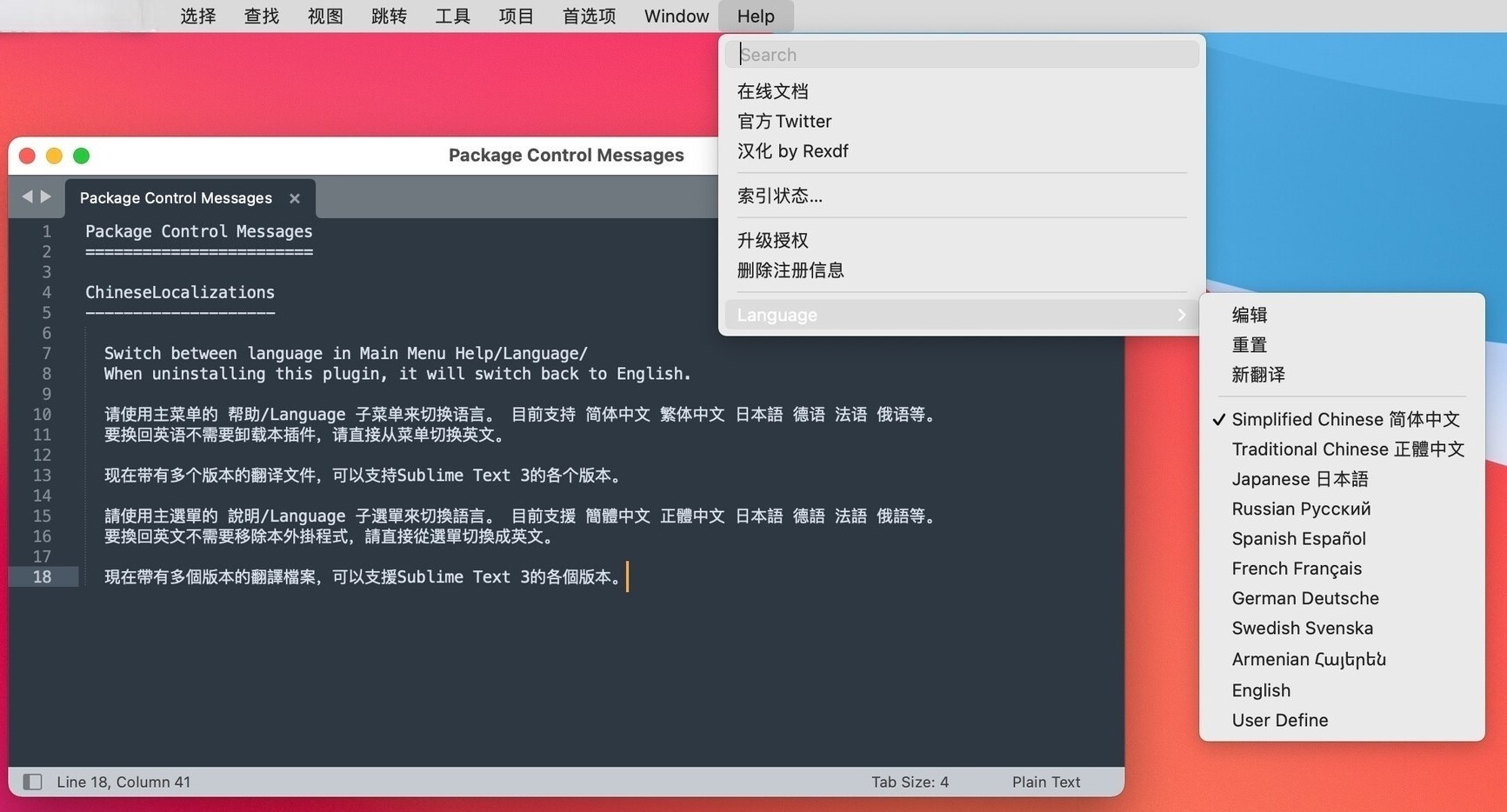Switch language to French Français
Image resolution: width=1507 pixels, height=812 pixels.
(1342, 568)
